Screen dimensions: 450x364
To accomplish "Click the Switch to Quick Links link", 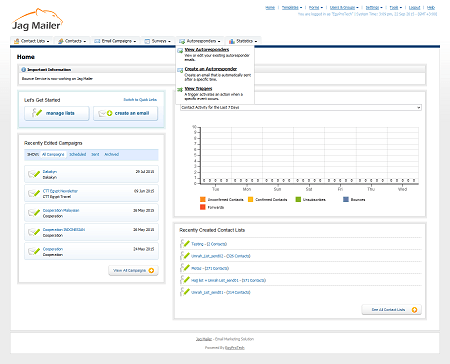I will pos(140,100).
